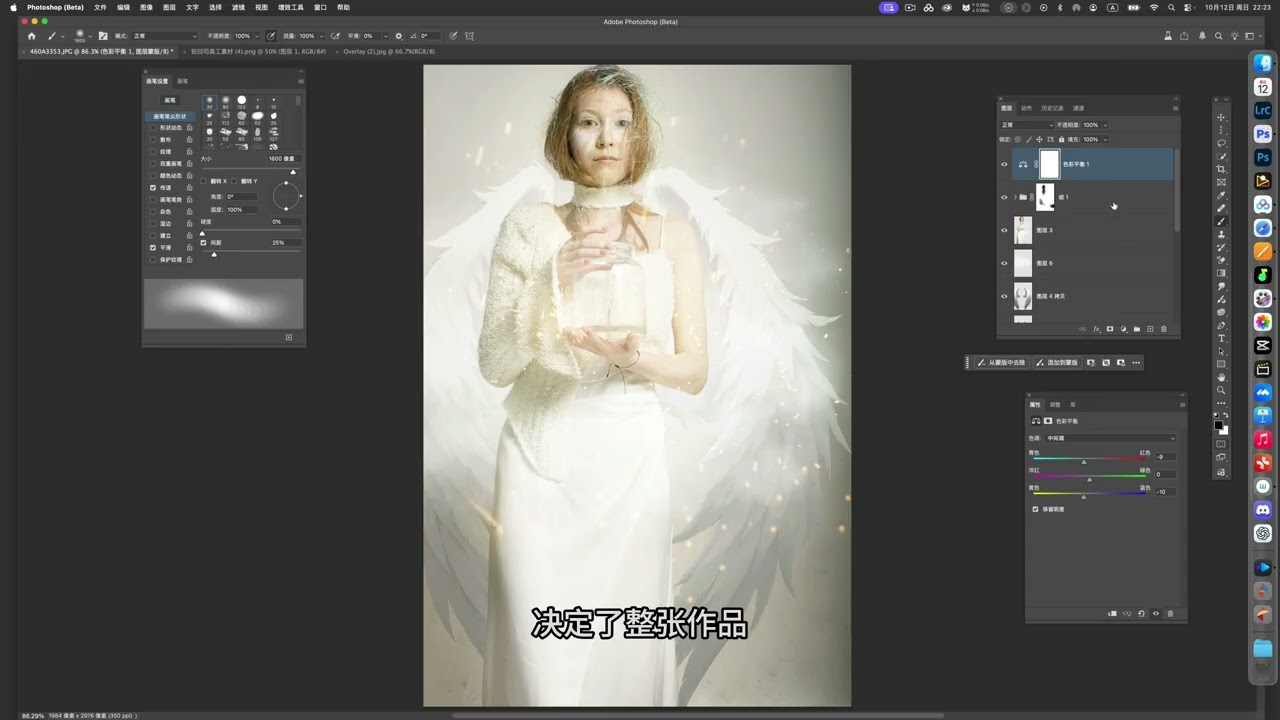This screenshot has width=1280, height=720.
Task: Click the foreground color swatch
Action: [x=1219, y=423]
